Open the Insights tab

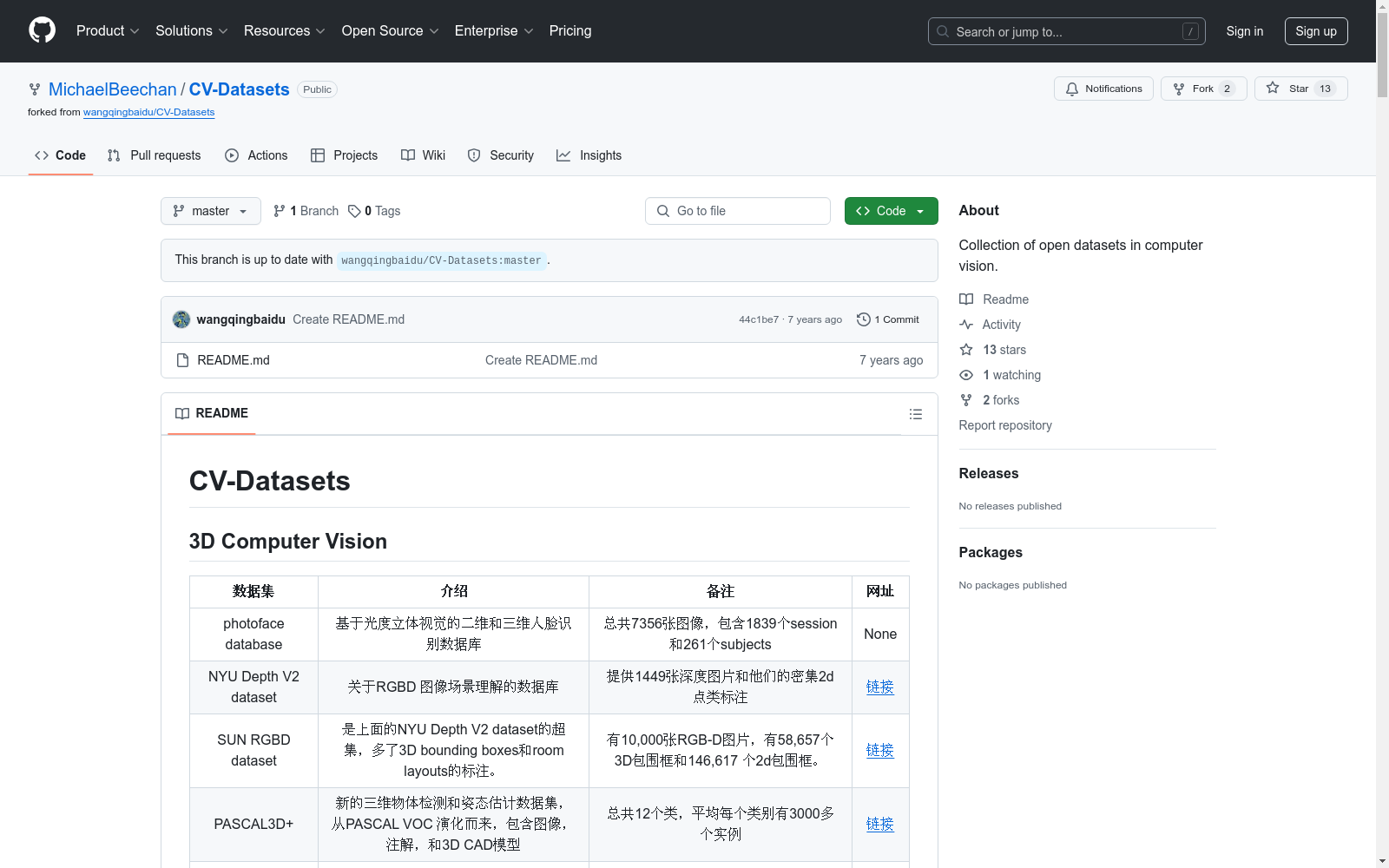pos(589,155)
